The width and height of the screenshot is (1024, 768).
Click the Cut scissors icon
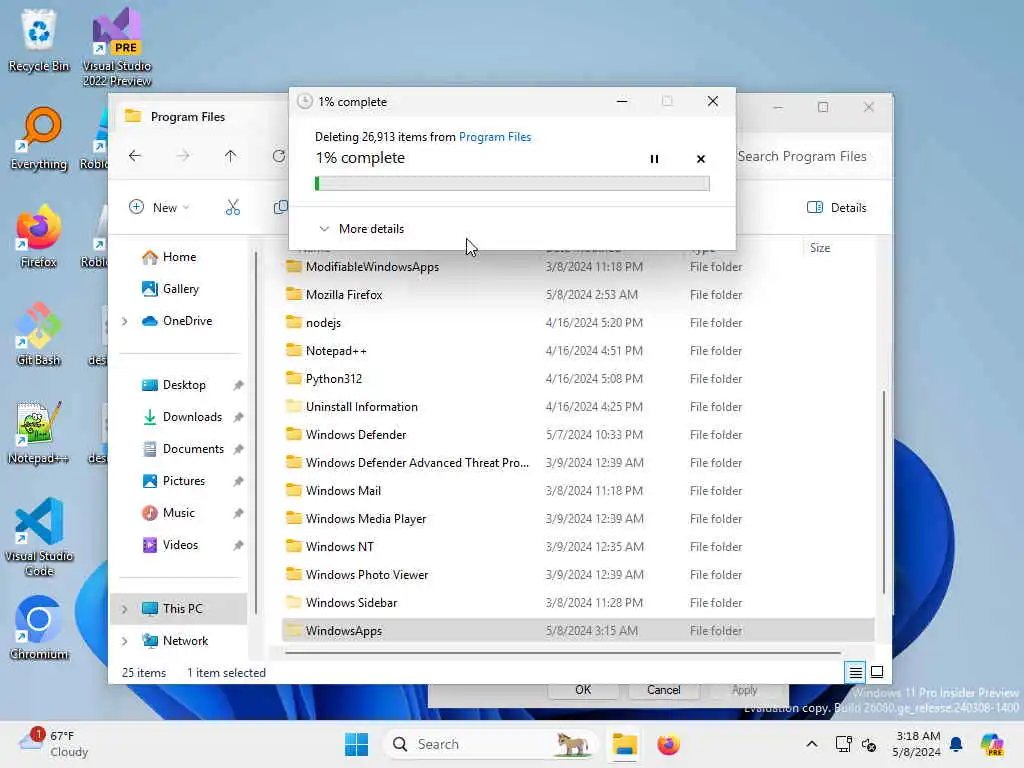coord(232,208)
